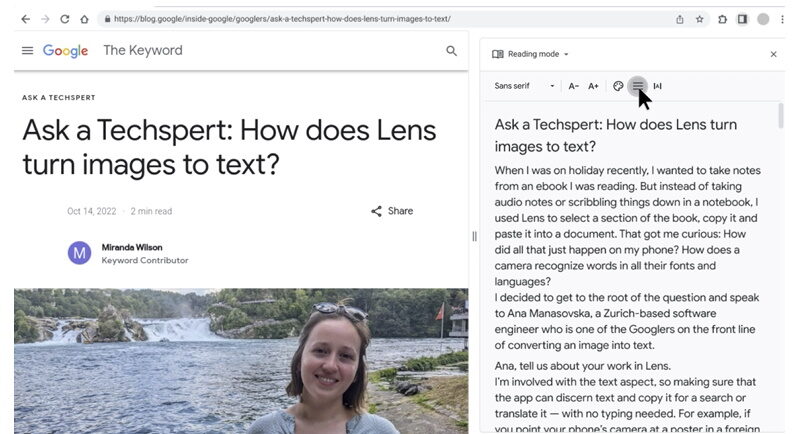
Task: Open the extensions puzzle icon
Action: (722, 19)
